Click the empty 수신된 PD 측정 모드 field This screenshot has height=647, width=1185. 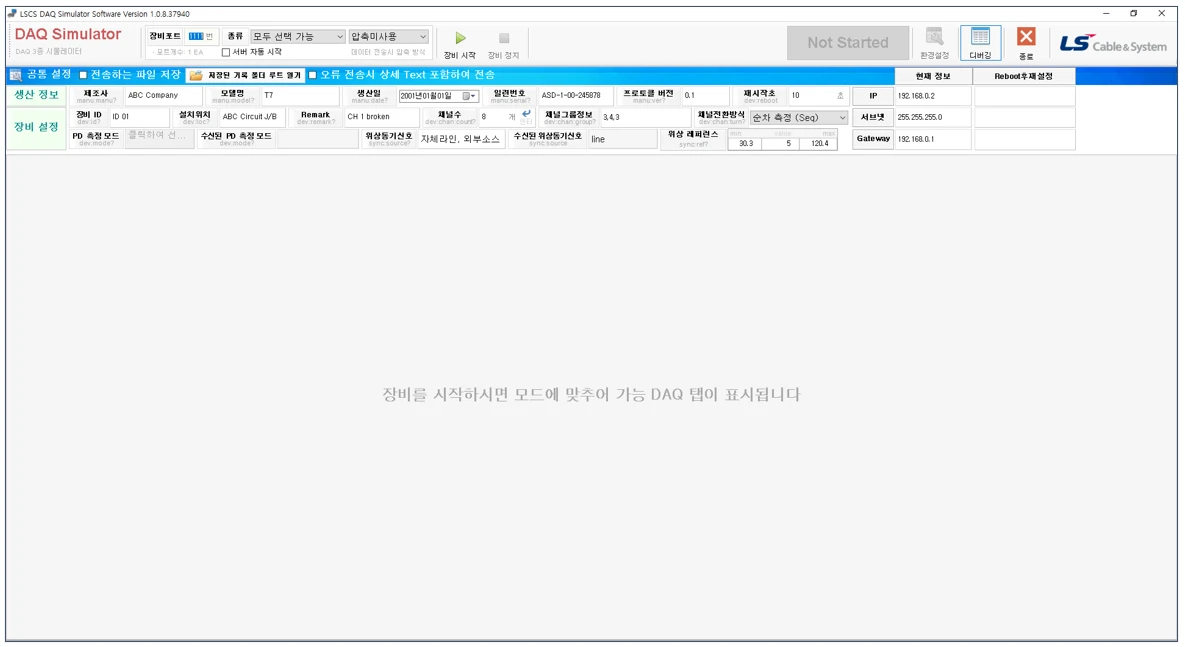click(x=317, y=138)
